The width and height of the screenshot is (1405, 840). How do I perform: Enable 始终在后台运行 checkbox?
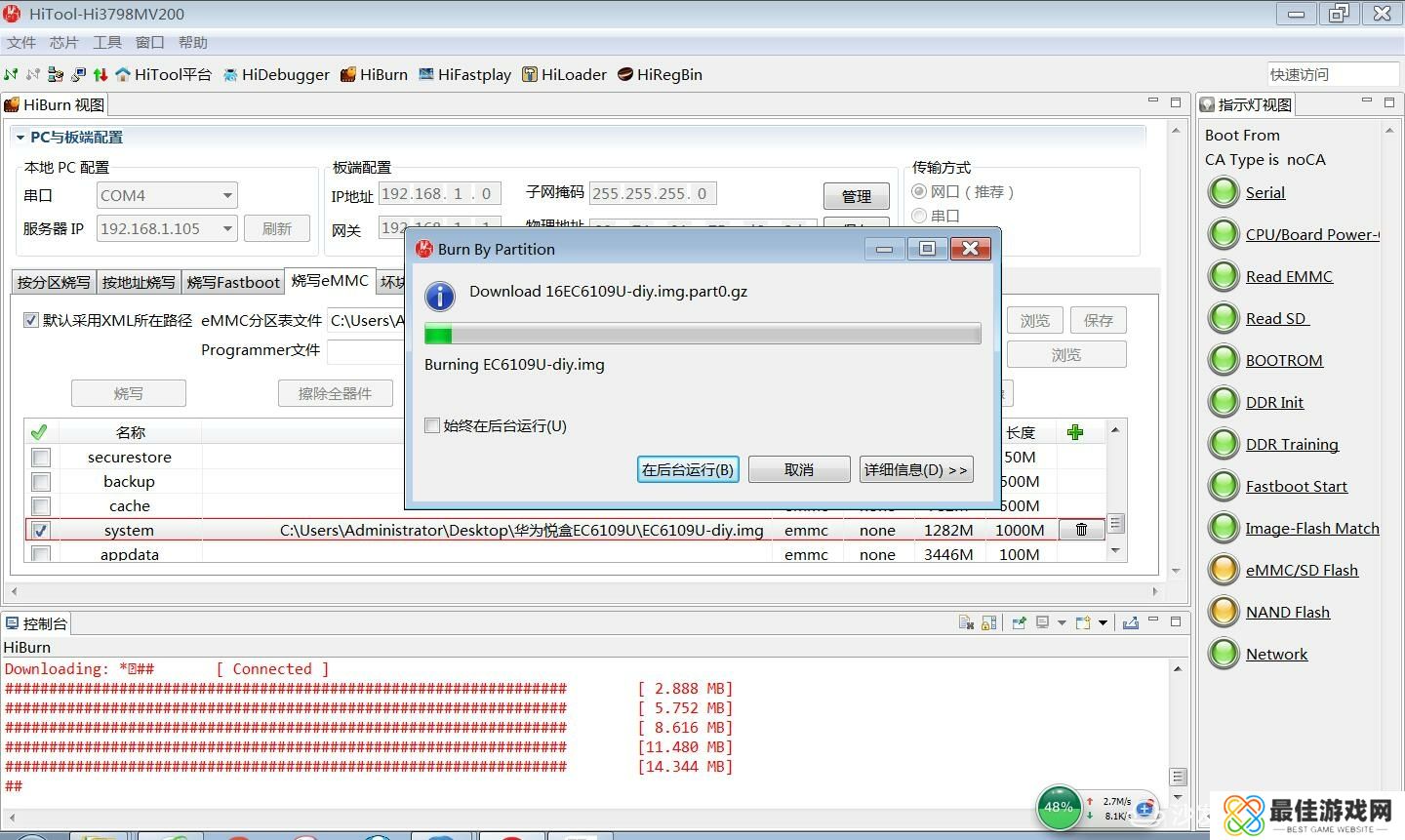[x=432, y=425]
